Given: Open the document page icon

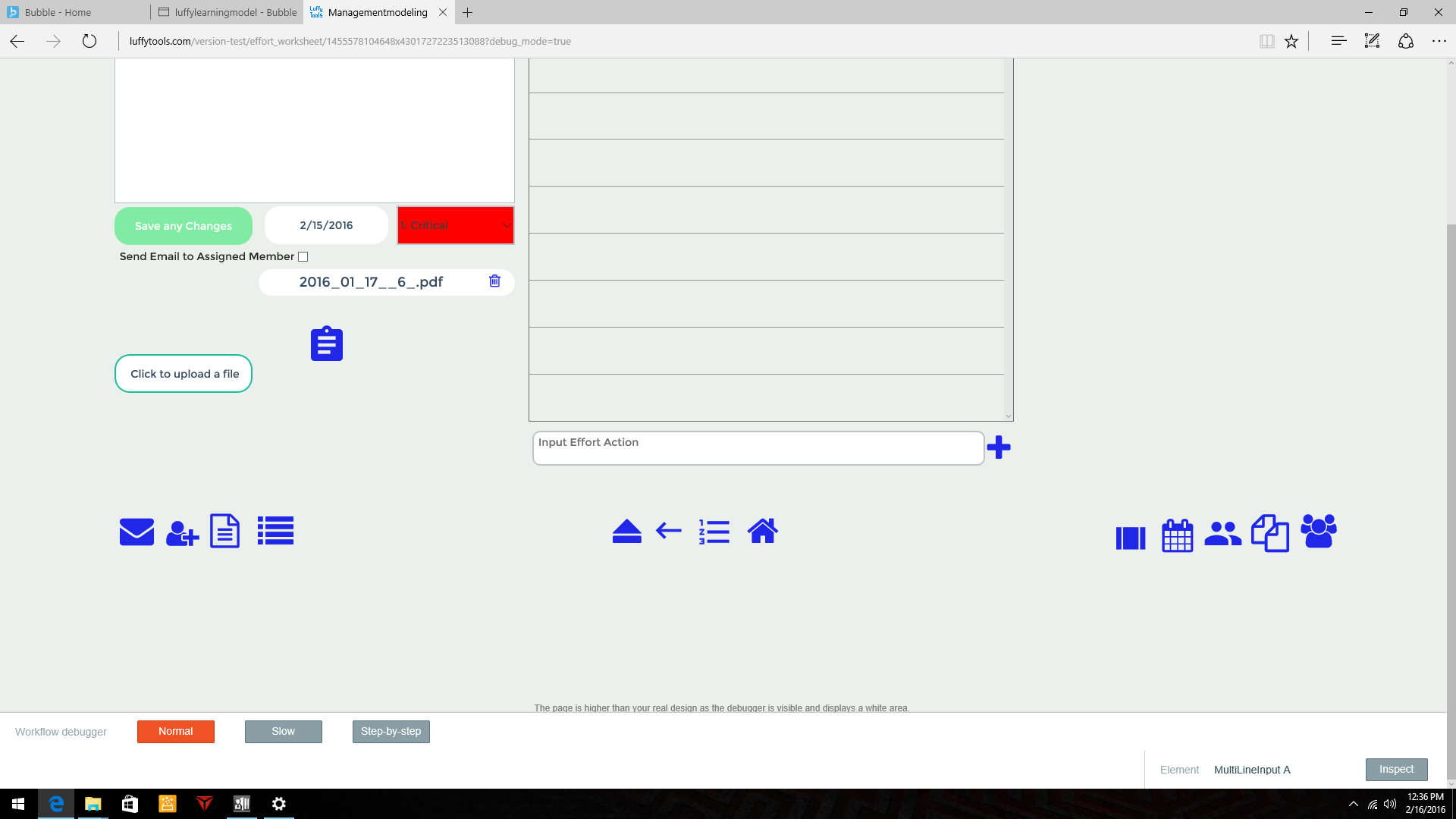Looking at the screenshot, I should pyautogui.click(x=224, y=531).
